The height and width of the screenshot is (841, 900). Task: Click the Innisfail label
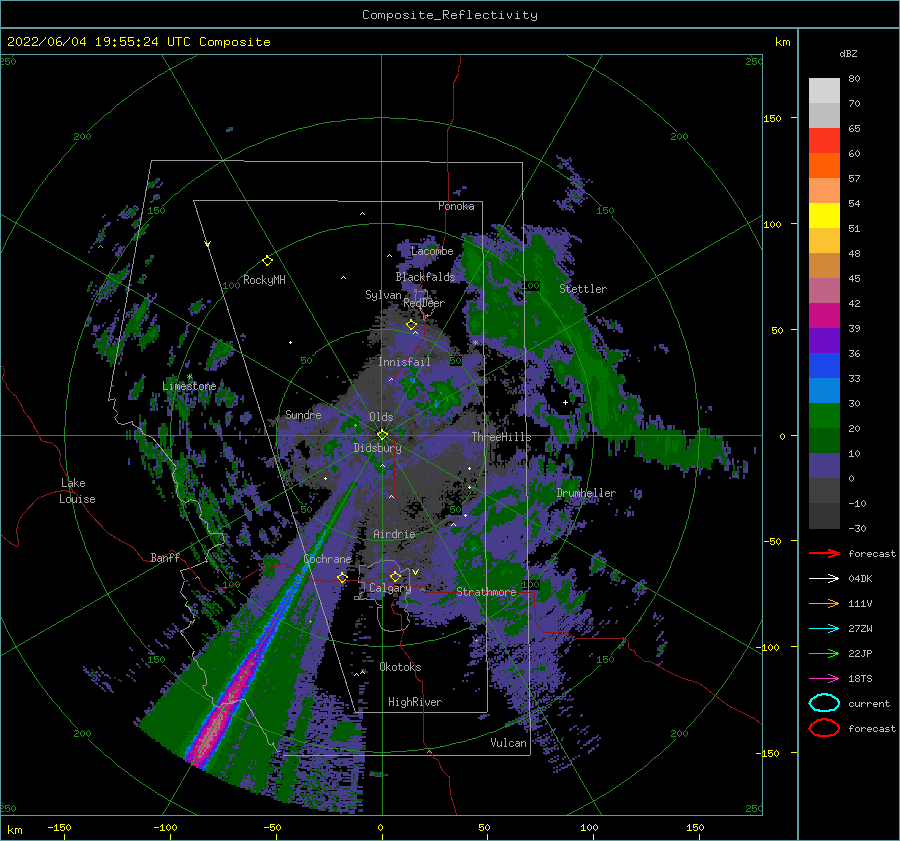click(404, 362)
